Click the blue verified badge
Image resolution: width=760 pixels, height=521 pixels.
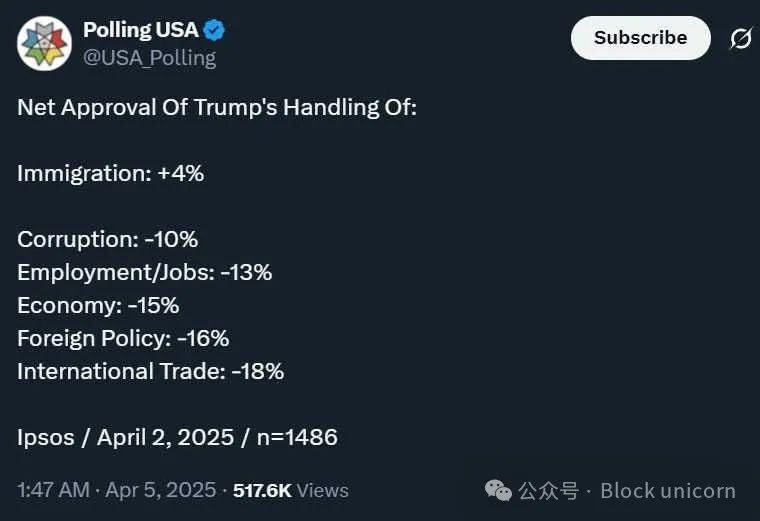coord(215,31)
